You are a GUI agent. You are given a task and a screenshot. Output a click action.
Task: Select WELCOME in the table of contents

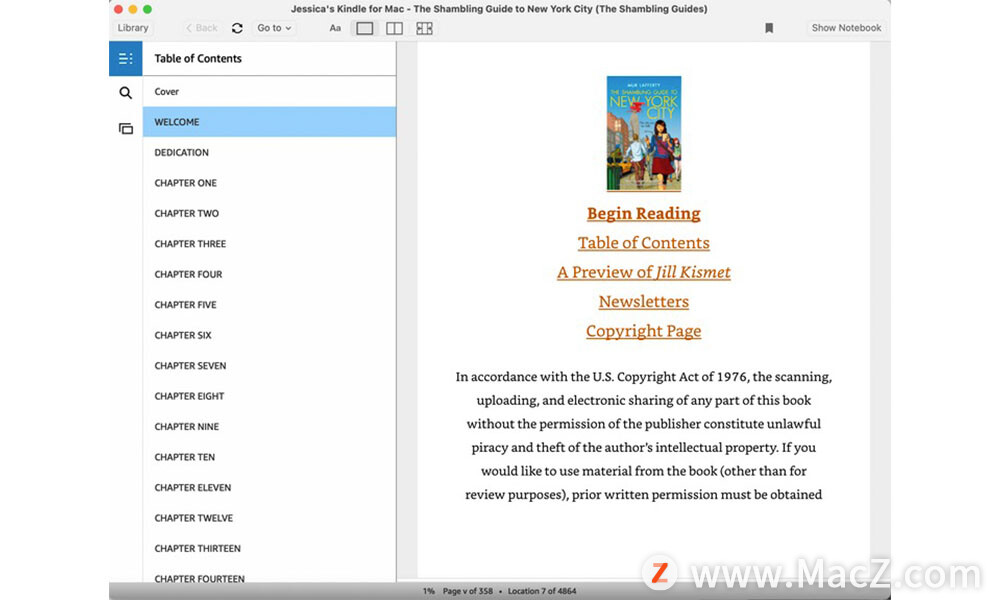tap(269, 122)
